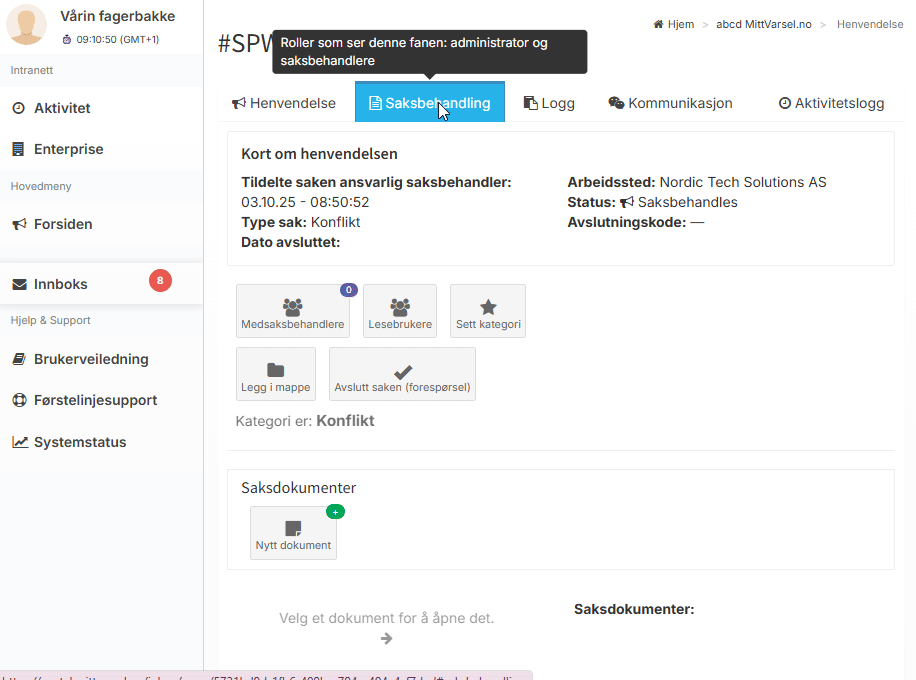Open Brukerveiledning help page
Viewport: 916px width, 680px height.
(91, 359)
